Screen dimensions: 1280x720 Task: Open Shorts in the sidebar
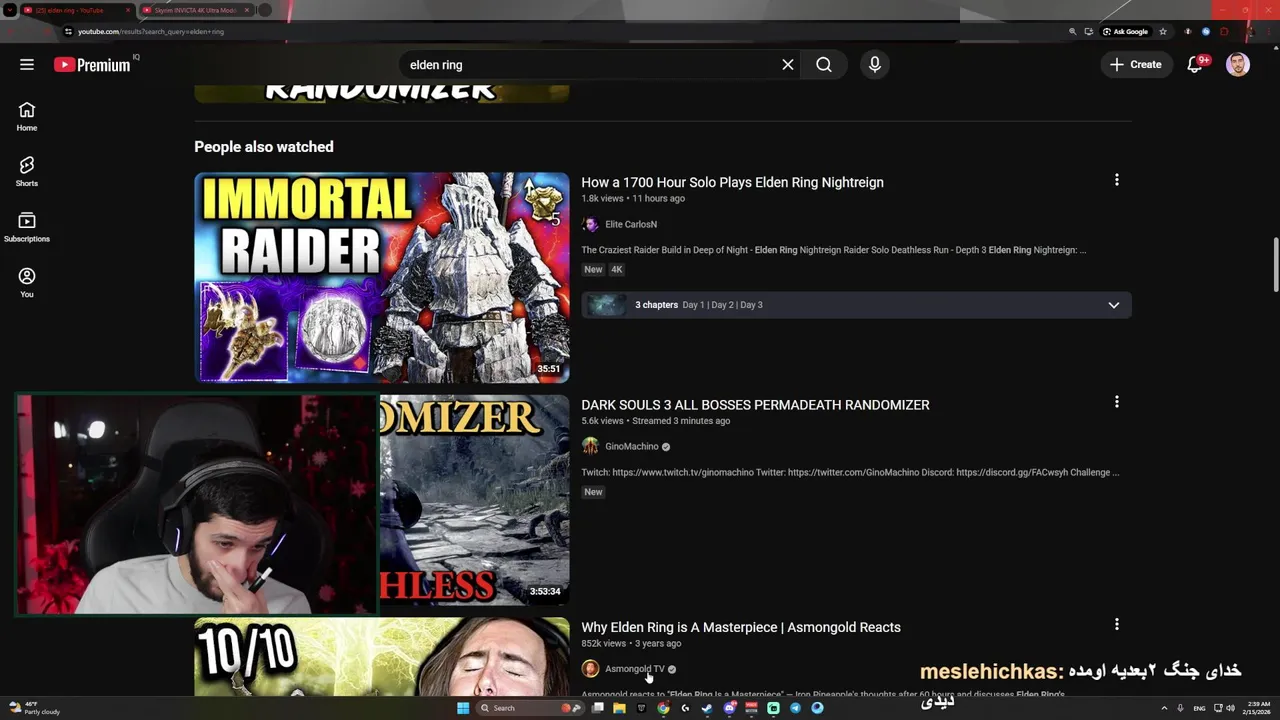(x=27, y=172)
